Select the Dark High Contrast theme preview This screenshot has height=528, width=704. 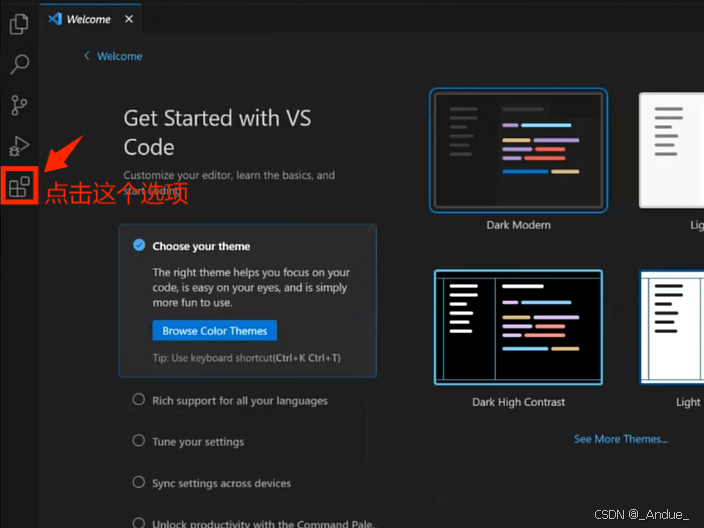click(519, 327)
